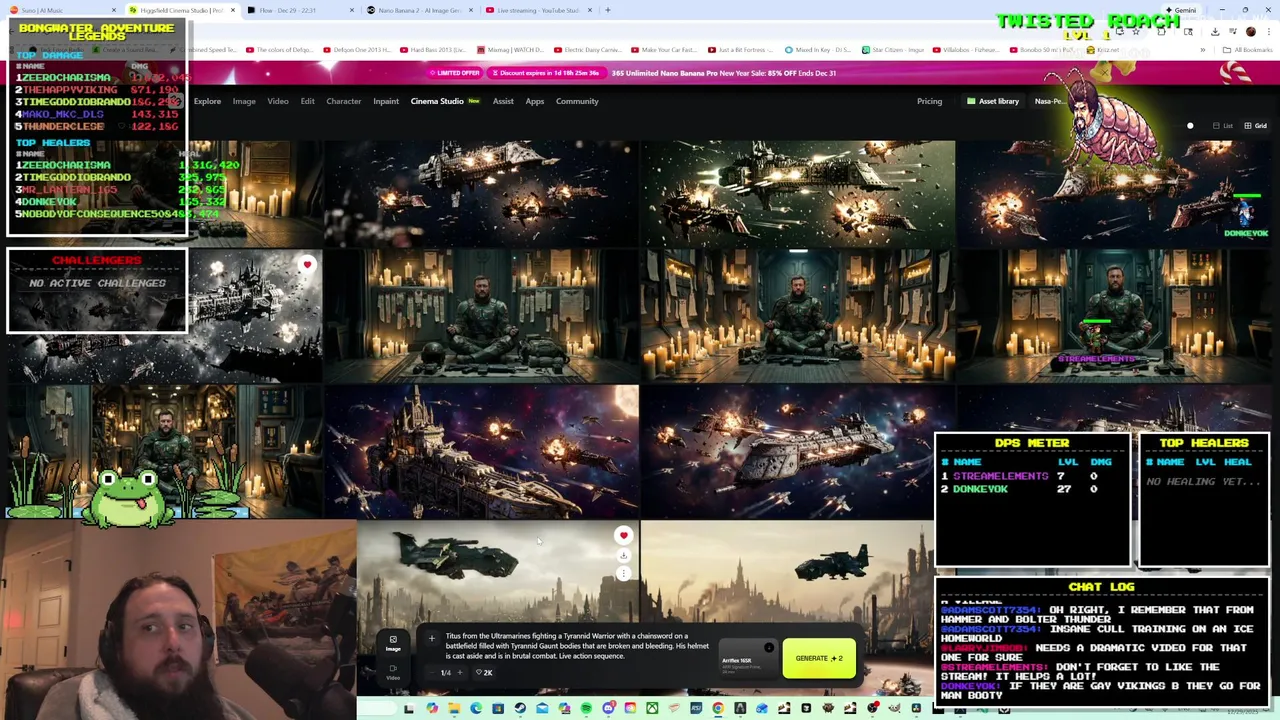Click the plus icon to add a reference image to the prompt

pos(432,637)
